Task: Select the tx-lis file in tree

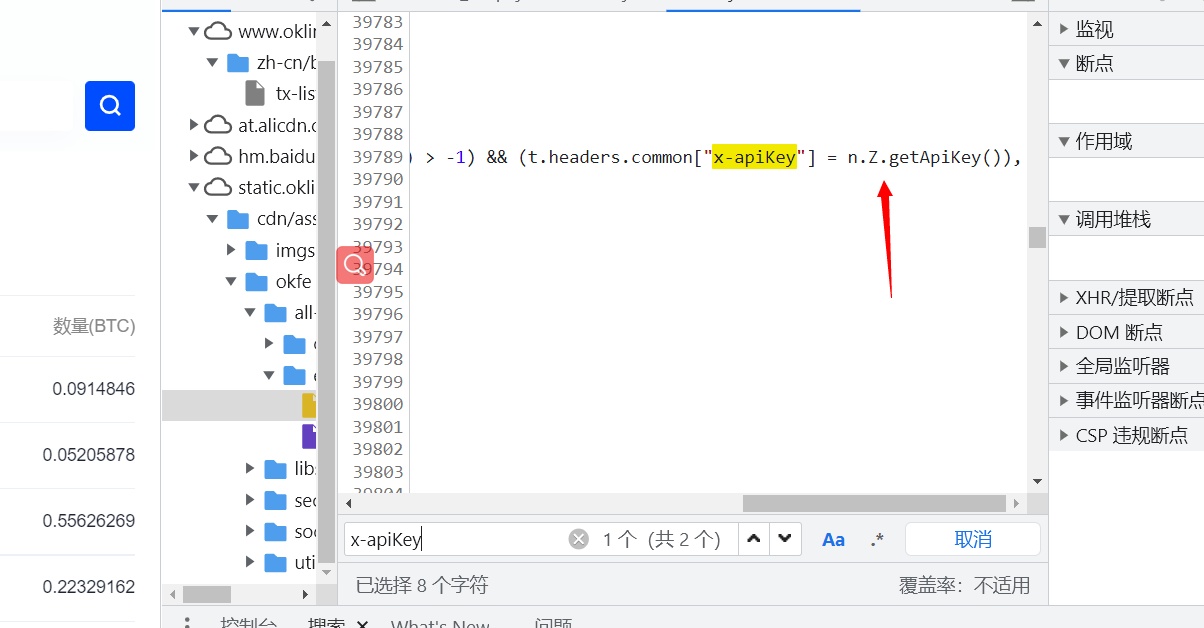Action: pos(295,94)
